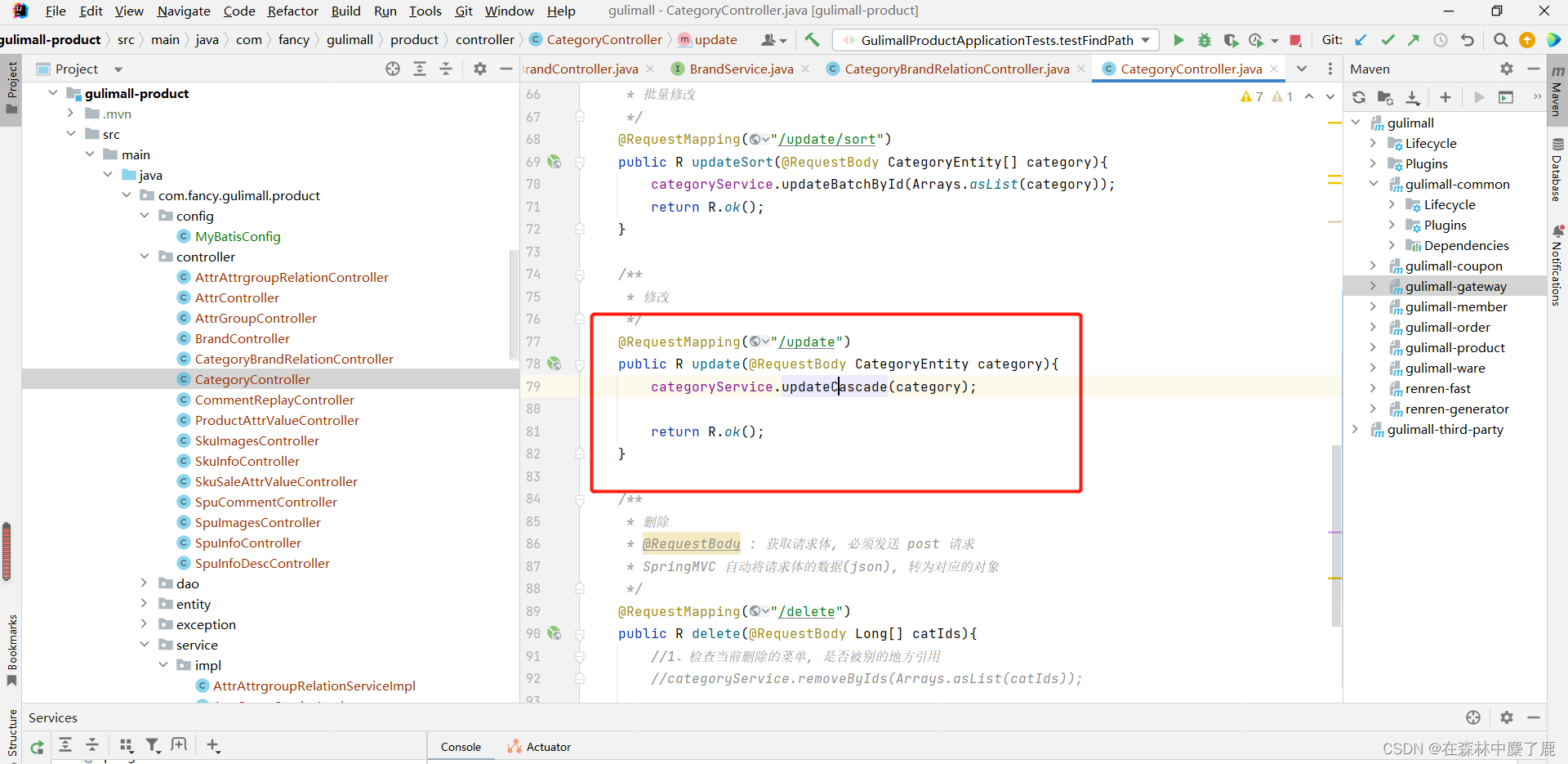The height and width of the screenshot is (764, 1568).
Task: Click controller in the breadcrumb bar
Action: click(x=484, y=39)
